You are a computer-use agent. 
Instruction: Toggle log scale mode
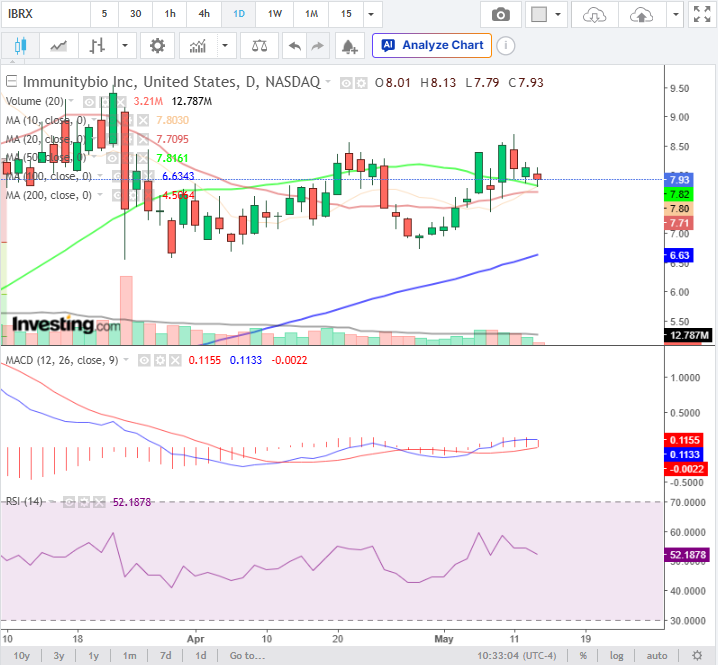coord(616,655)
